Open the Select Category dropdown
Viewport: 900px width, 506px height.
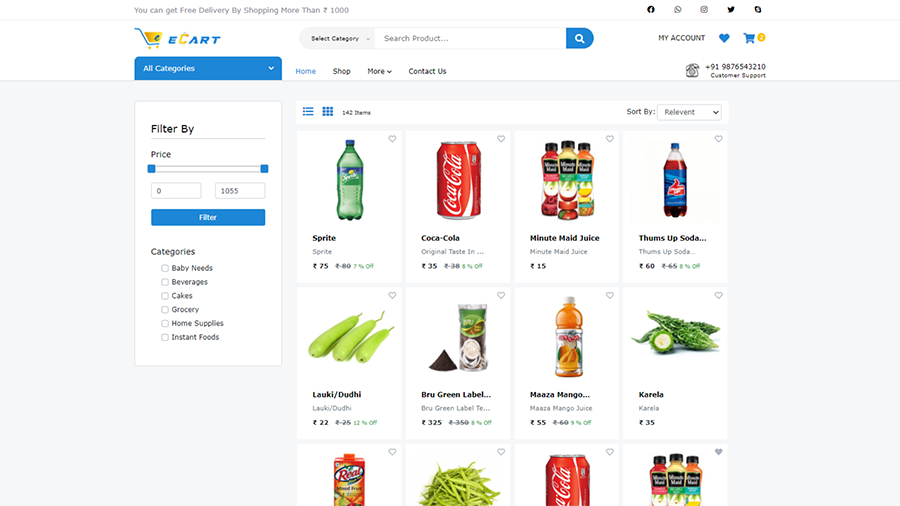338,38
